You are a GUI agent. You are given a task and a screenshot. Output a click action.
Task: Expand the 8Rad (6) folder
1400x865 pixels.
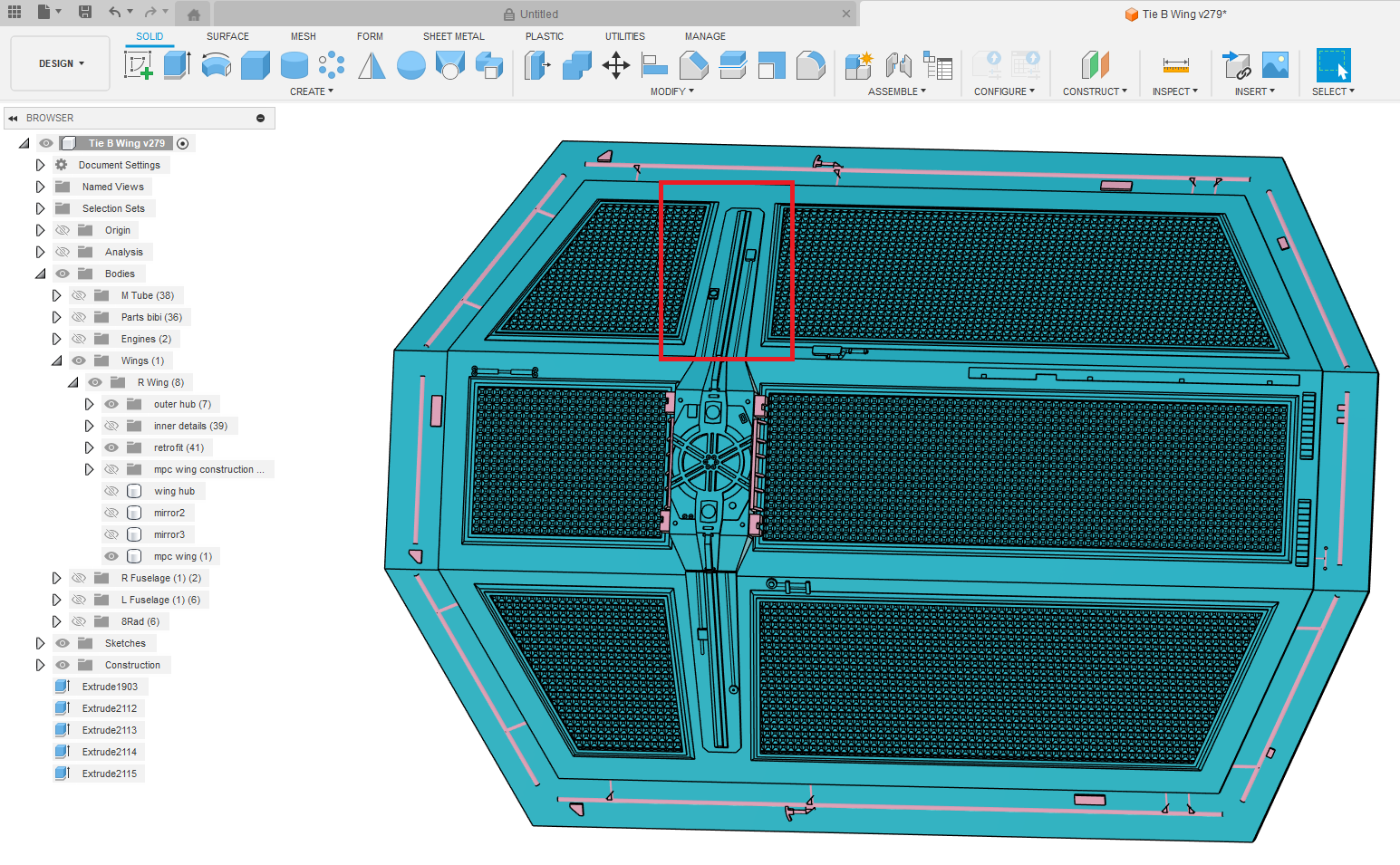point(56,621)
